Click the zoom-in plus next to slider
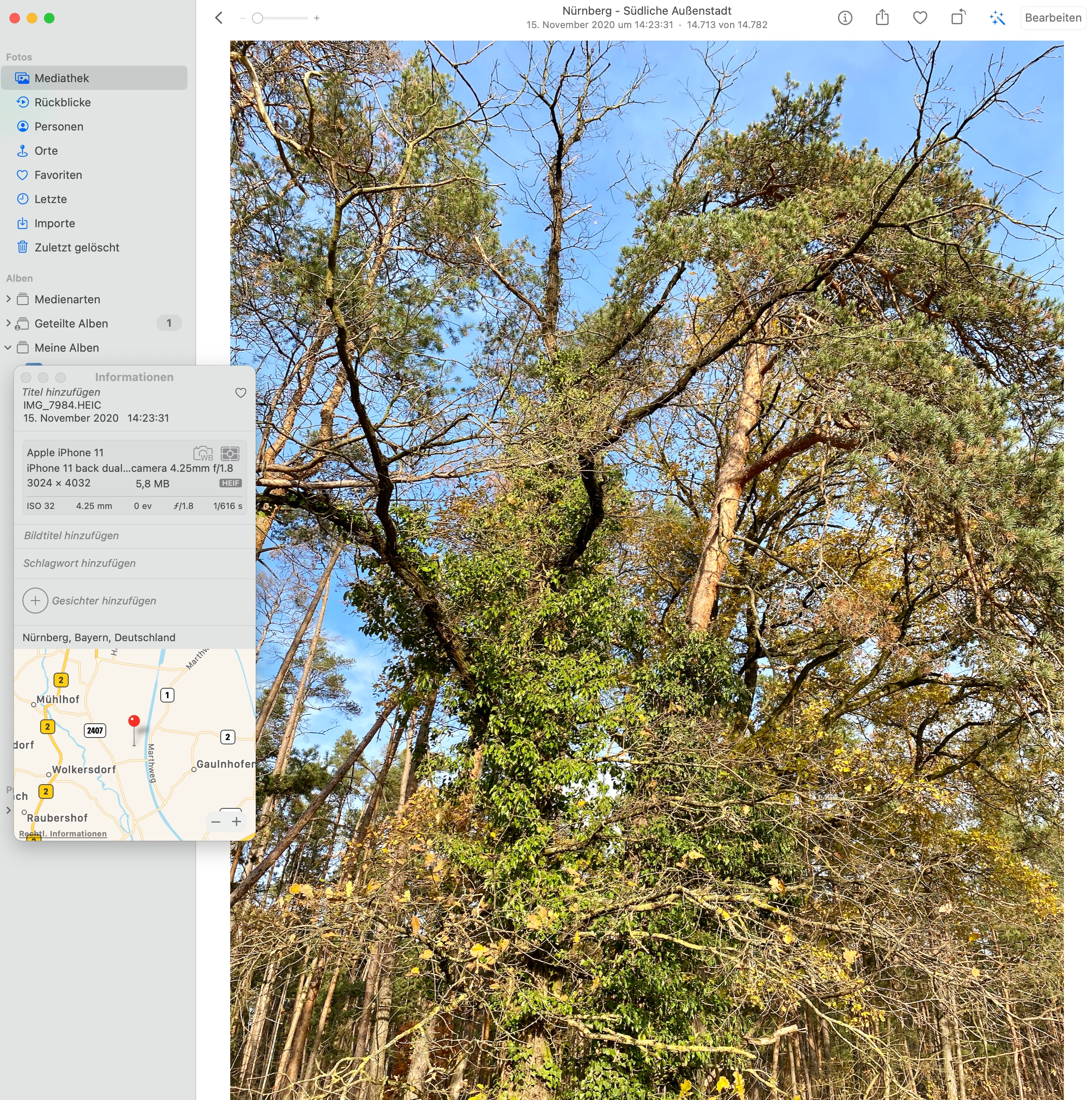The image size is (1092, 1100). pyautogui.click(x=317, y=18)
